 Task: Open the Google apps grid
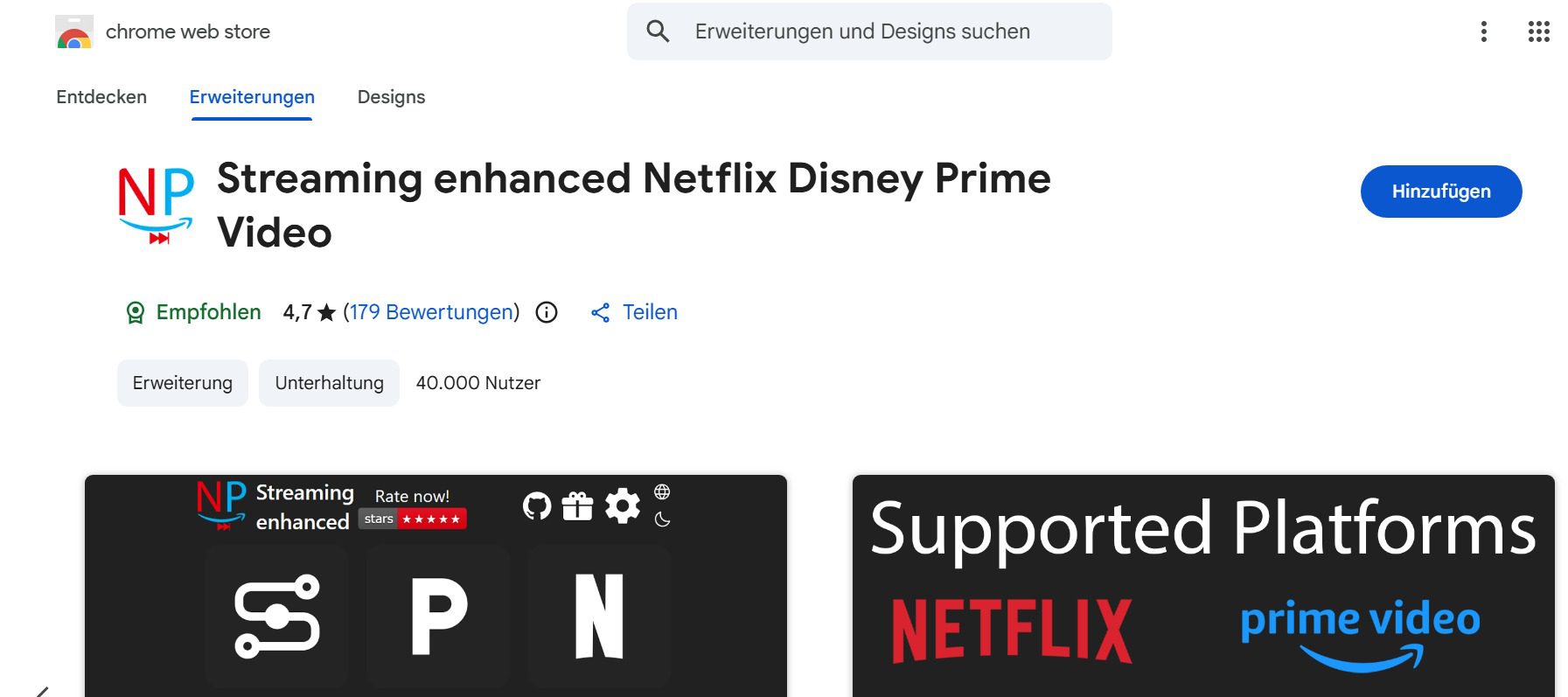pyautogui.click(x=1538, y=32)
